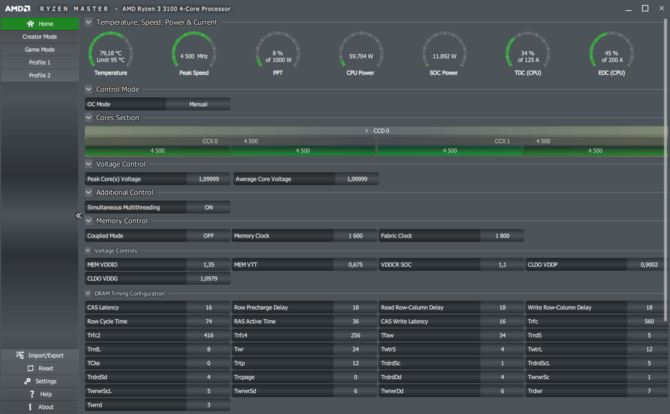Expand the CCD 0 chevron
The image size is (670, 414).
point(366,131)
